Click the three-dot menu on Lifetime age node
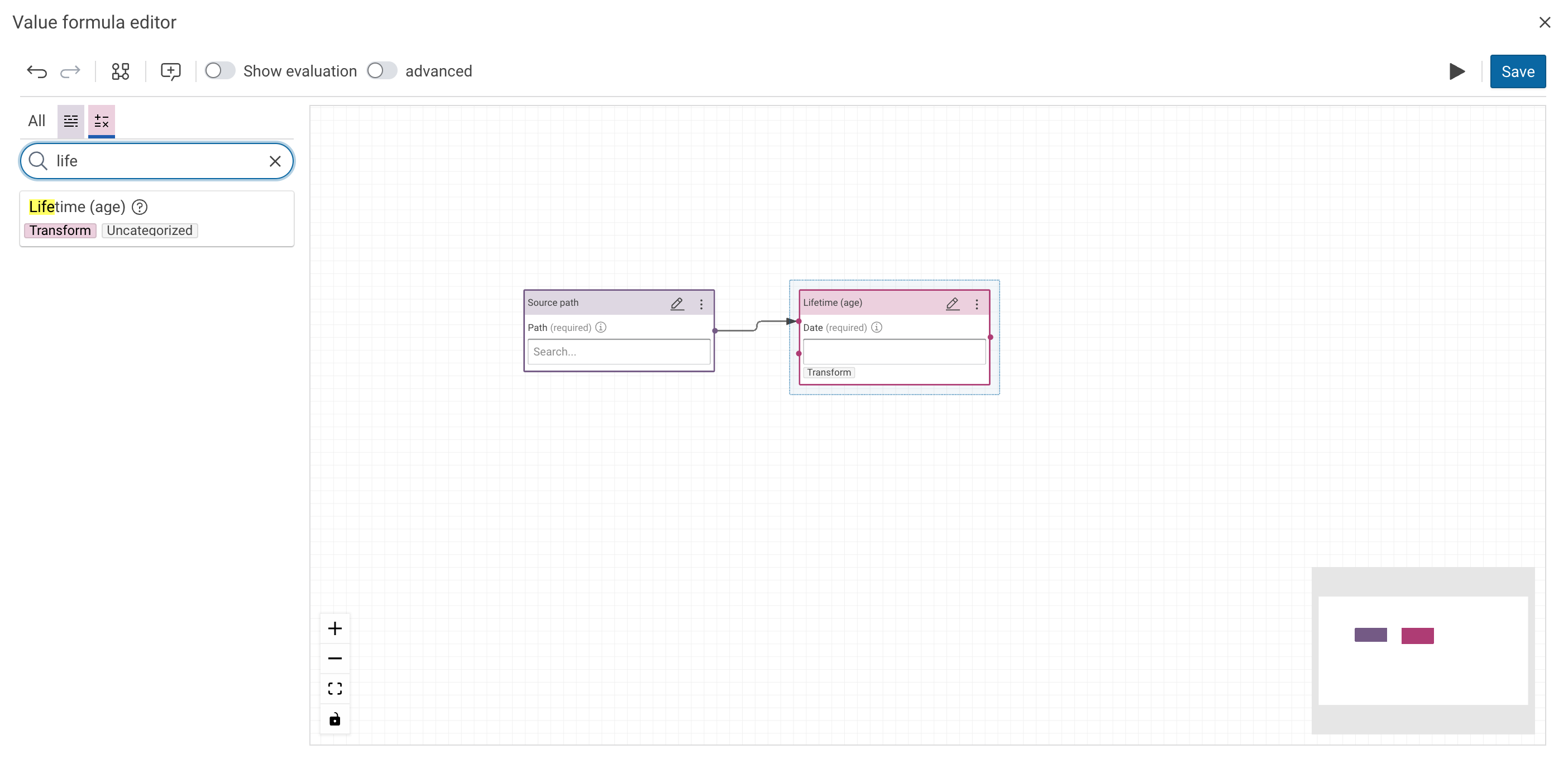The image size is (1568, 759). [977, 303]
